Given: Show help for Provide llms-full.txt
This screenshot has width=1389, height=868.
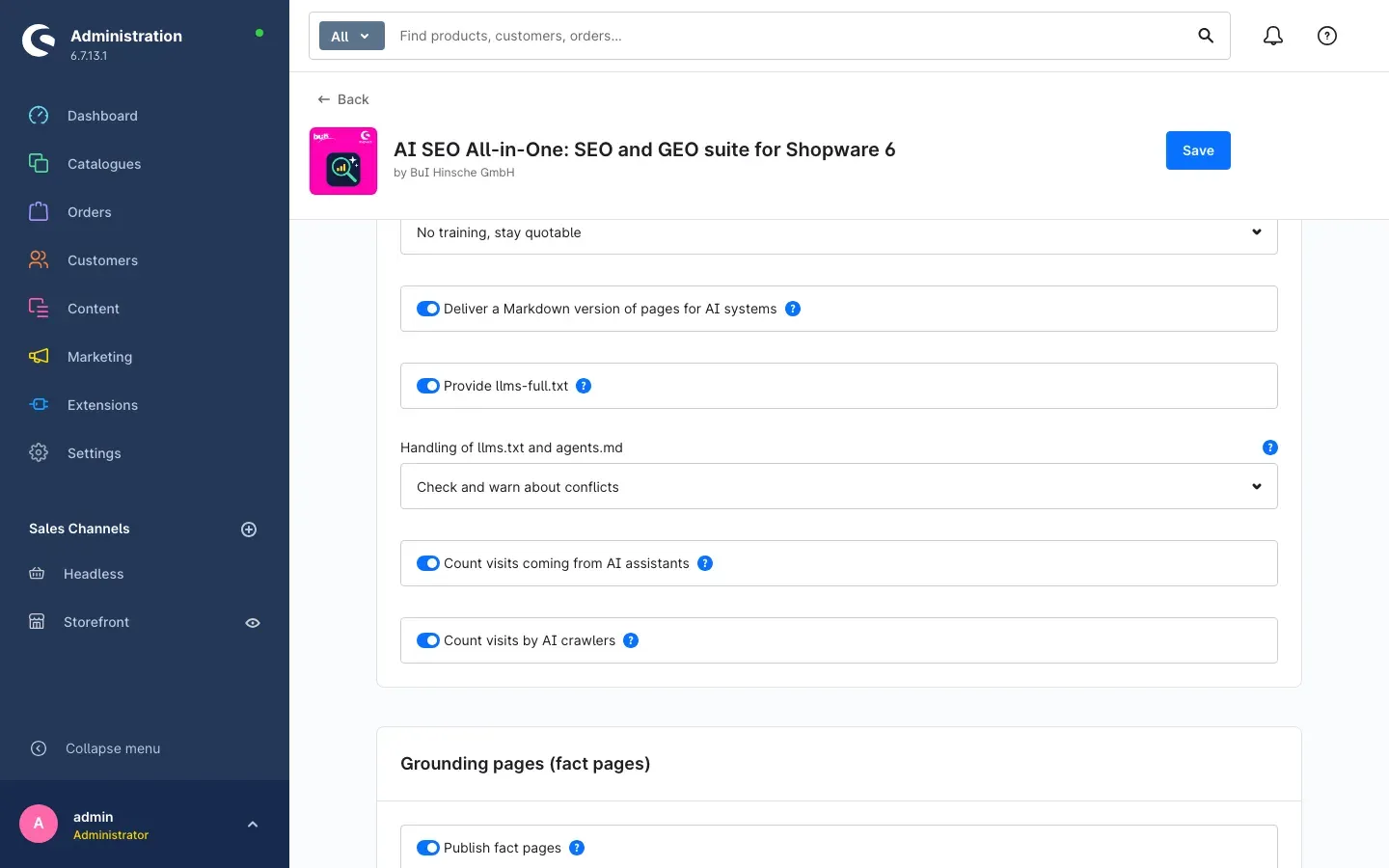Looking at the screenshot, I should [584, 386].
